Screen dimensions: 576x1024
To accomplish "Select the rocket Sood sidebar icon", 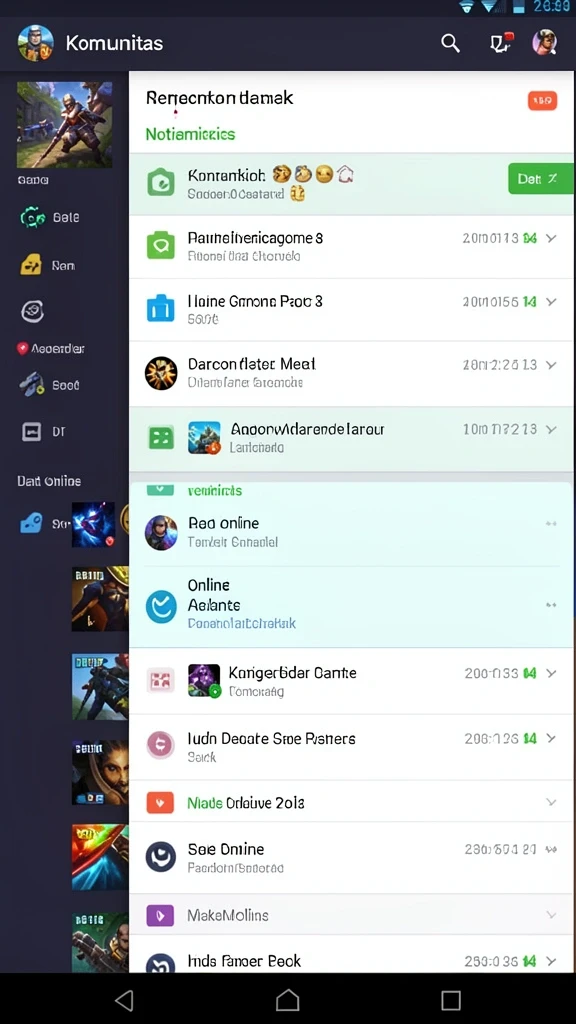I will coord(31,385).
